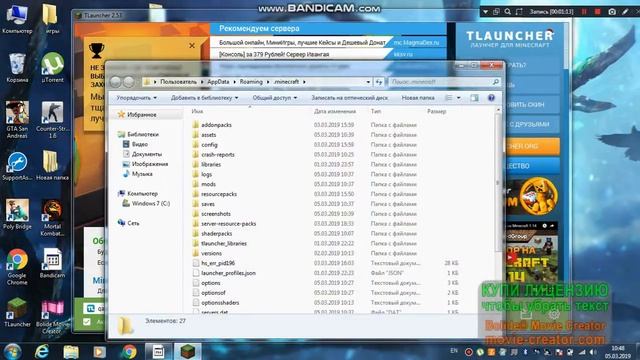The height and width of the screenshot is (360, 640).
Task: Sort by the Тип column header
Action: (x=376, y=111)
